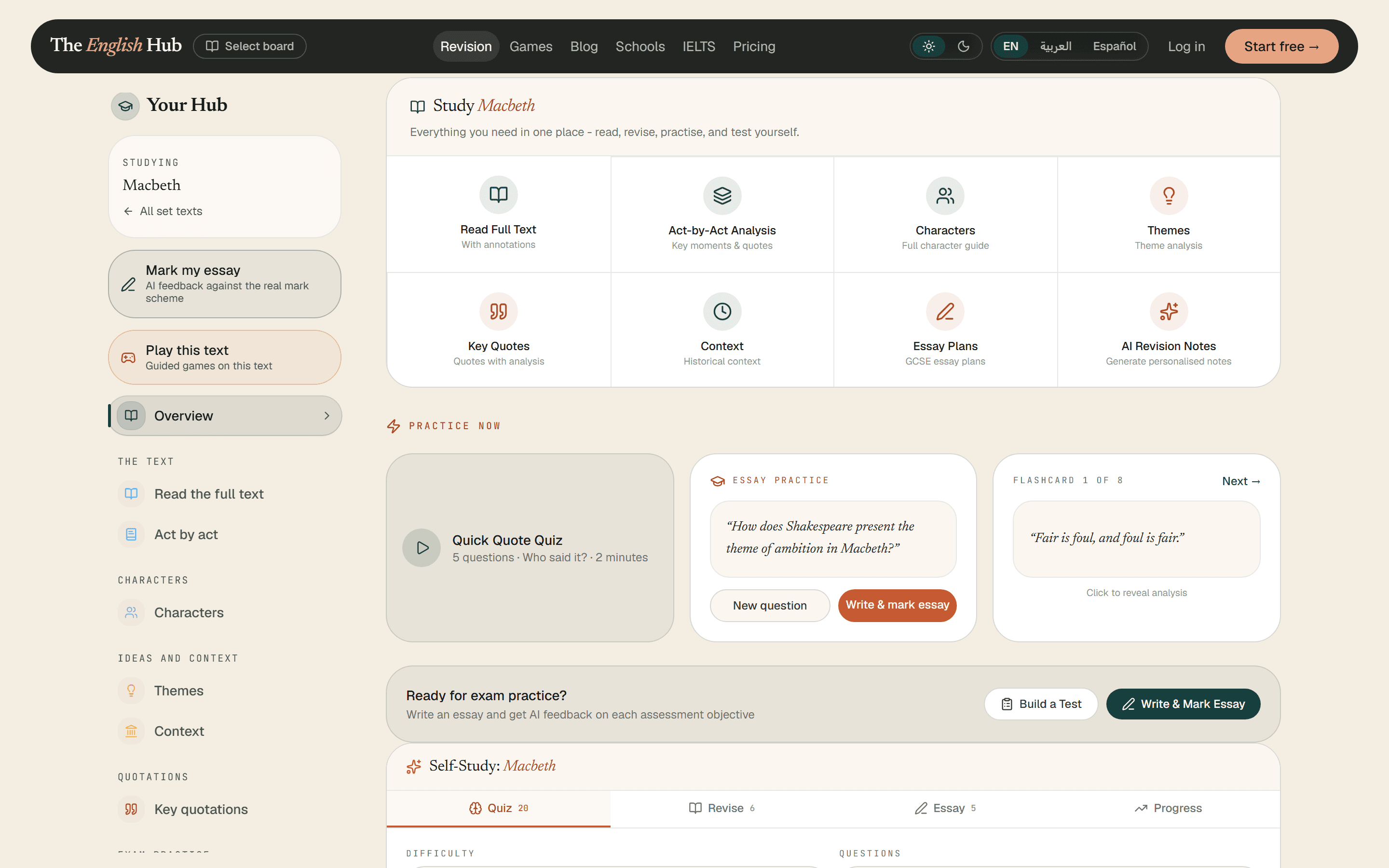Open the AI Revision Notes sparkle icon
Screen dimensions: 1389x868
tap(1169, 312)
